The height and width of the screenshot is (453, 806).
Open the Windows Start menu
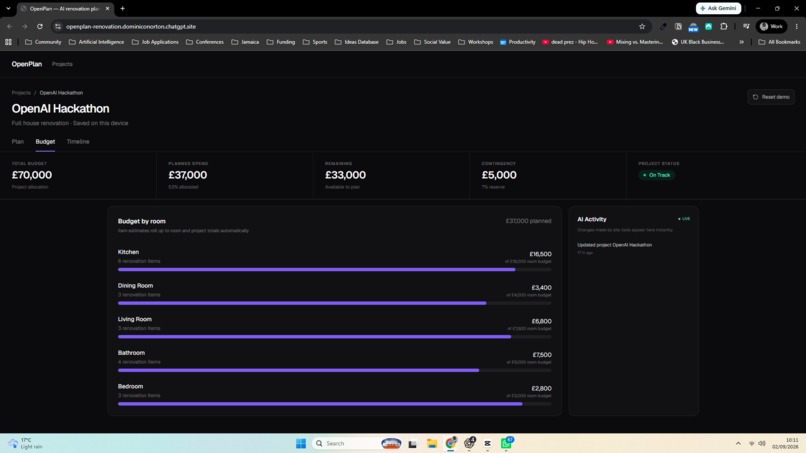(301, 443)
